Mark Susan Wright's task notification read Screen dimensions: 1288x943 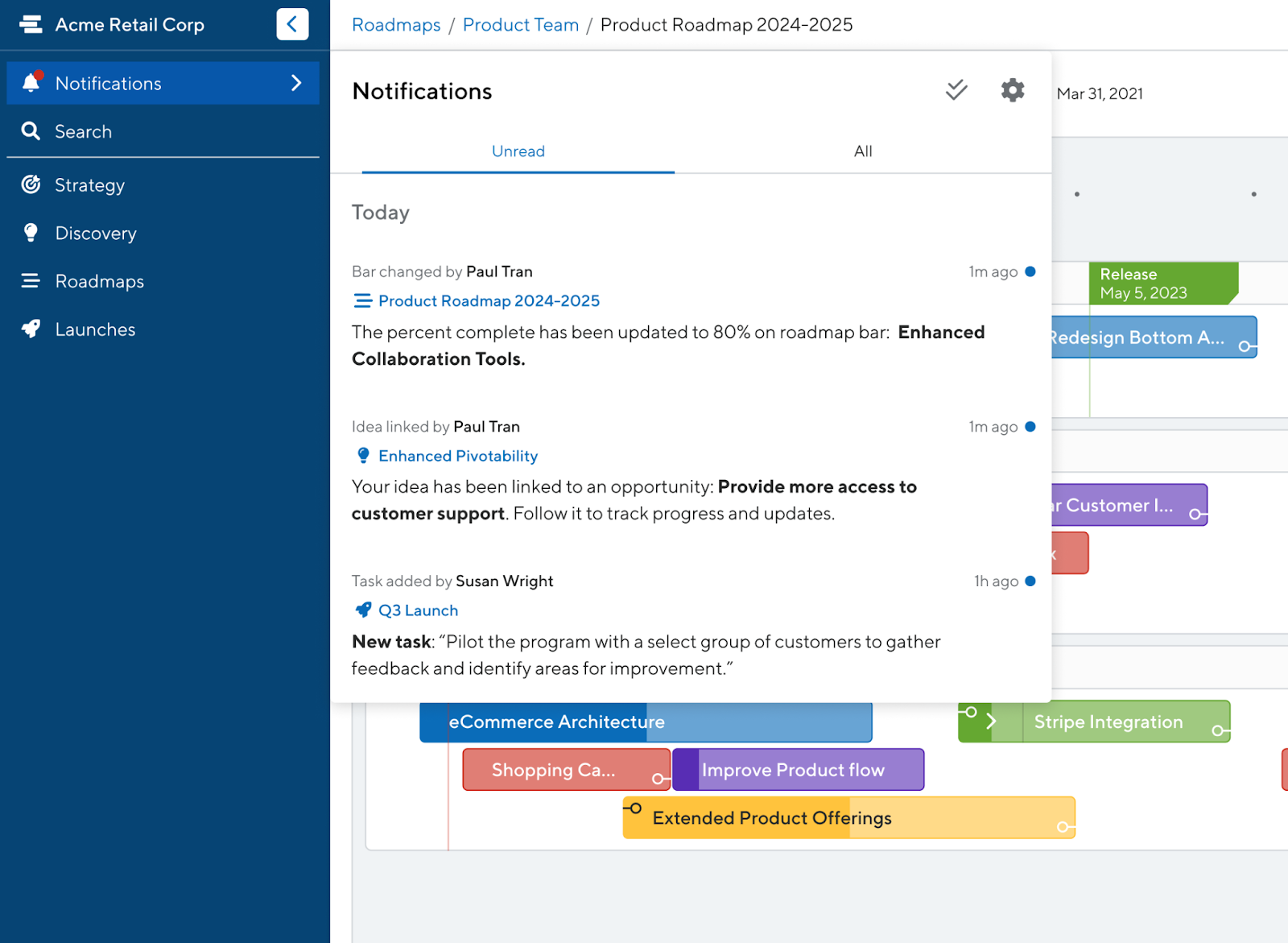click(1030, 581)
